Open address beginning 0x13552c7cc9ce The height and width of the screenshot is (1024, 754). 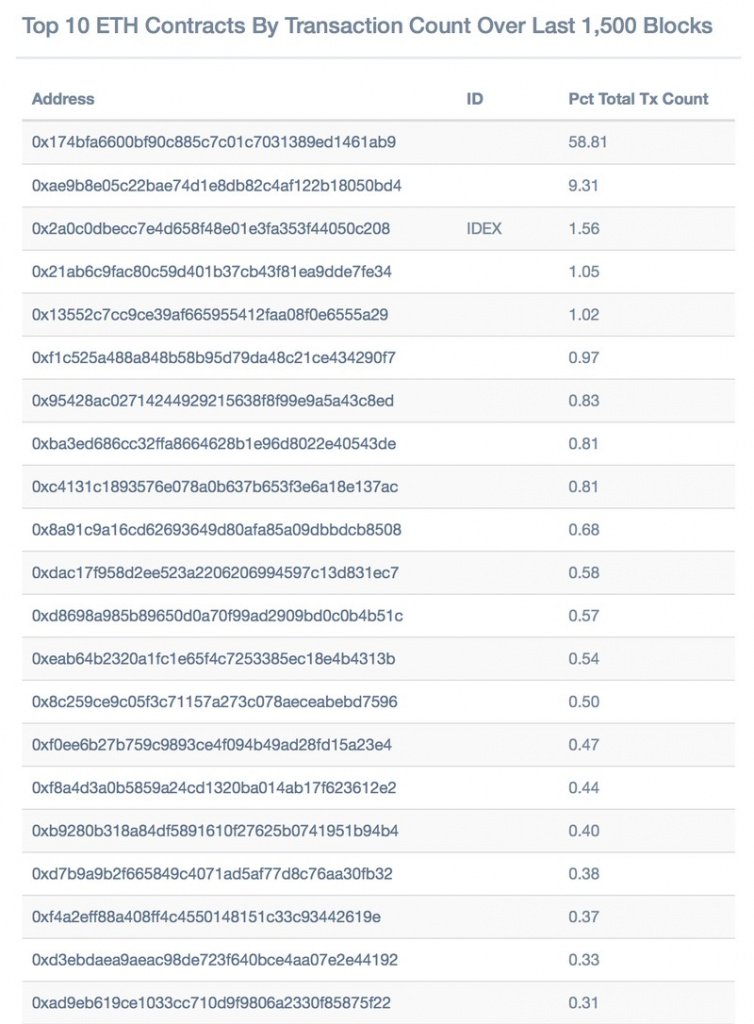pos(210,314)
